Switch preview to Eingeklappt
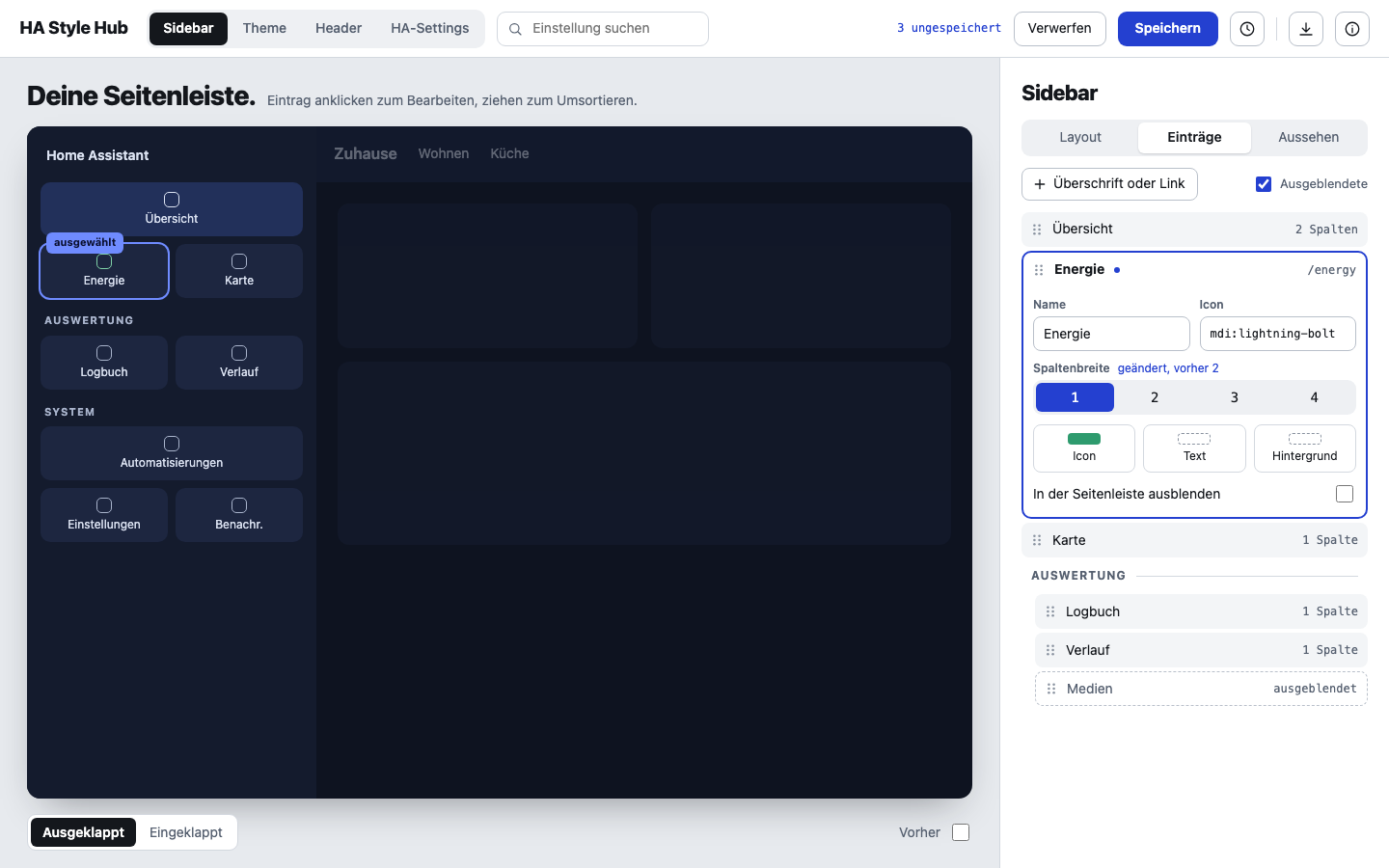Screen dimensions: 1389x868 (x=186, y=832)
